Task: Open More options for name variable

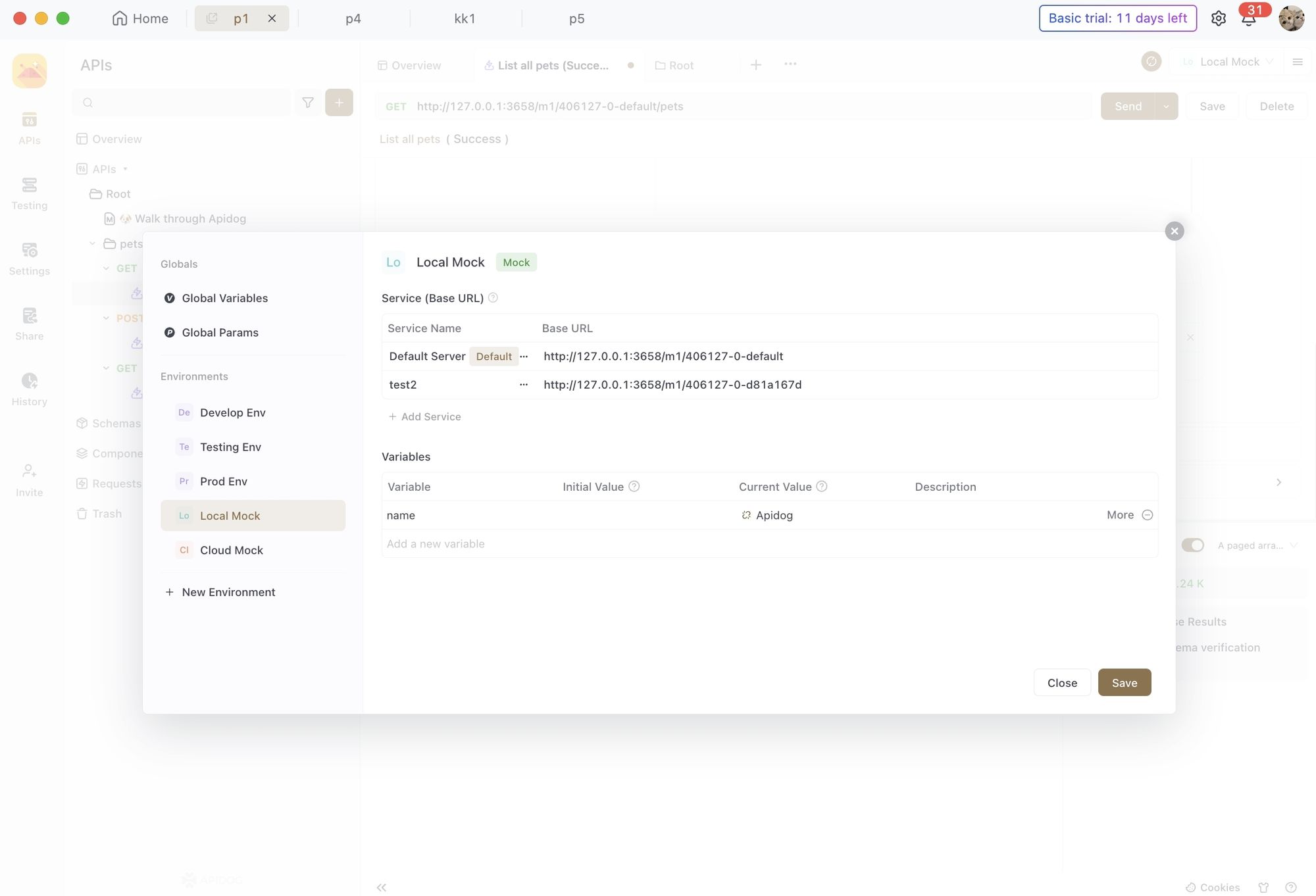Action: click(x=1120, y=515)
